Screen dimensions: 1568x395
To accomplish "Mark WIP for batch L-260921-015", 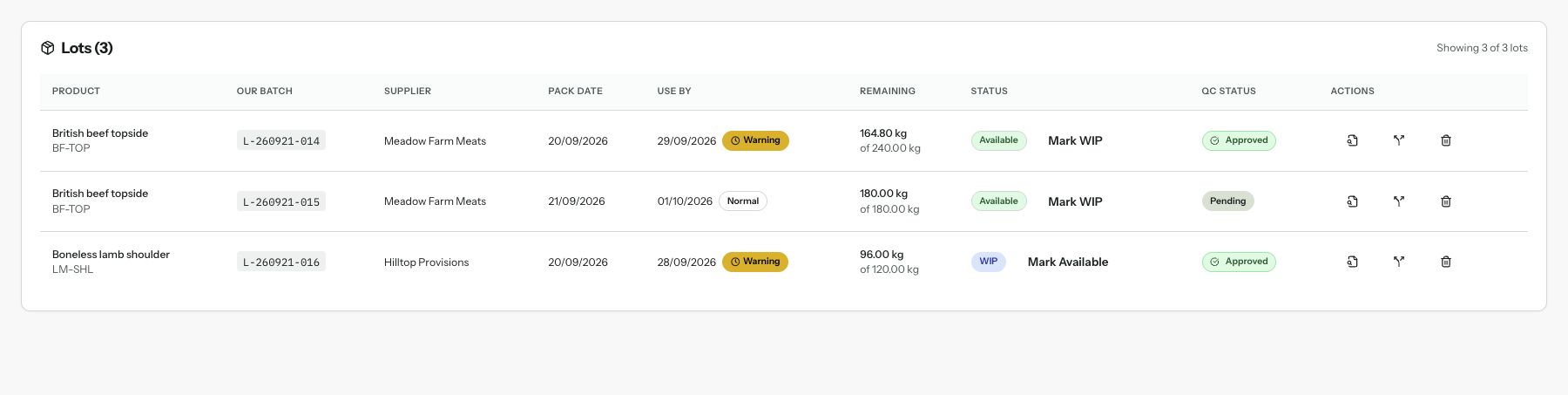I will click(x=1075, y=201).
